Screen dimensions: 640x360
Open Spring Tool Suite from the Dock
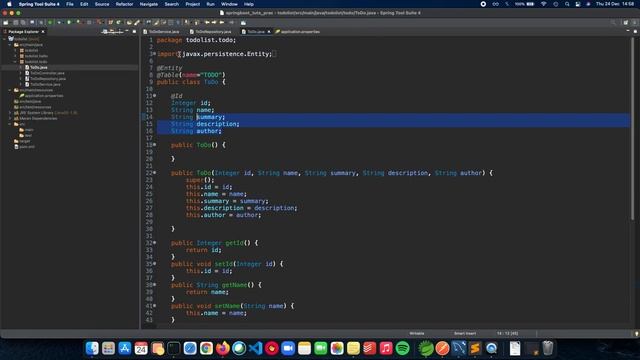[426, 348]
